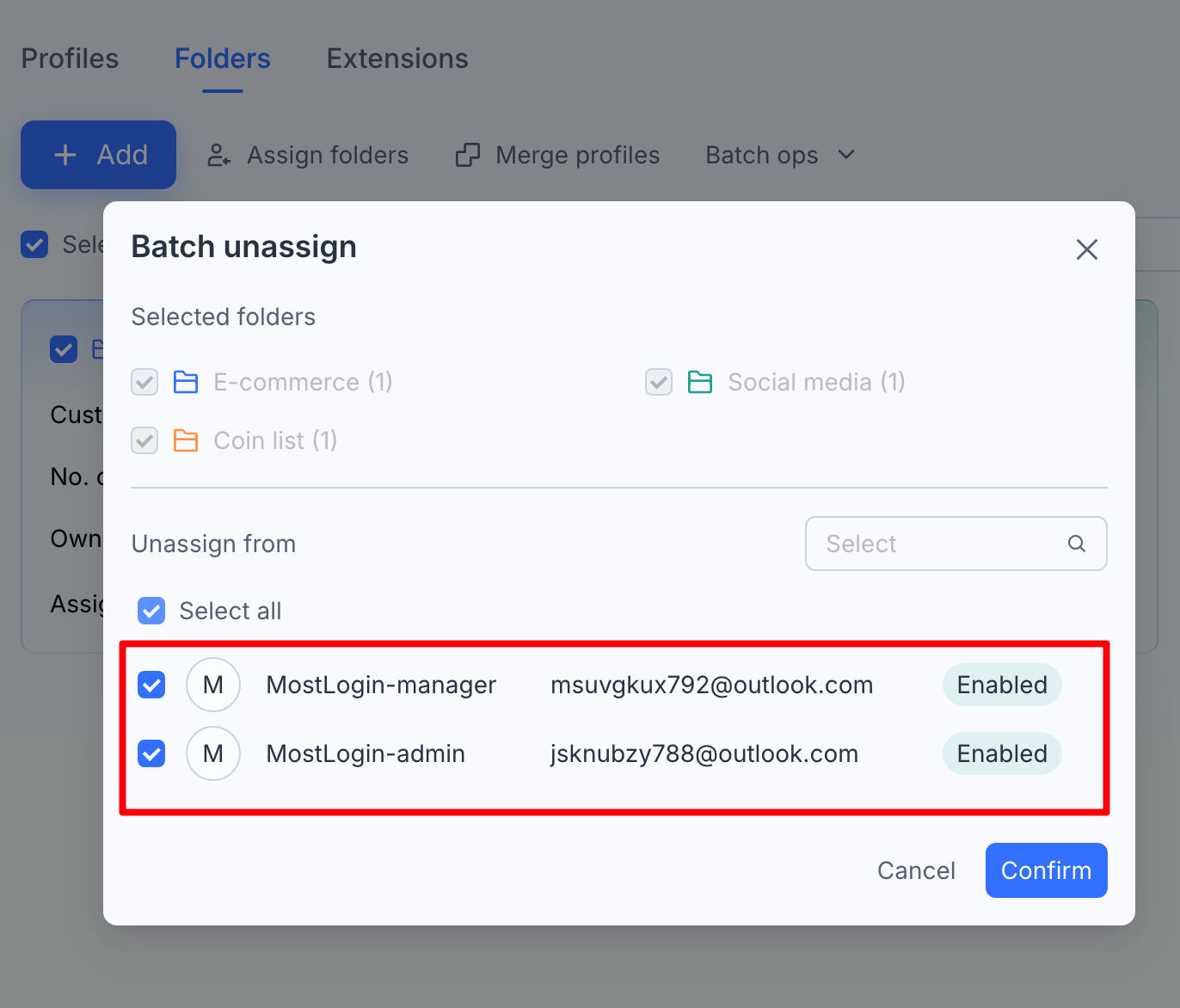Viewport: 1180px width, 1008px height.
Task: Click the search magnifier icon in Select field
Action: tap(1077, 544)
